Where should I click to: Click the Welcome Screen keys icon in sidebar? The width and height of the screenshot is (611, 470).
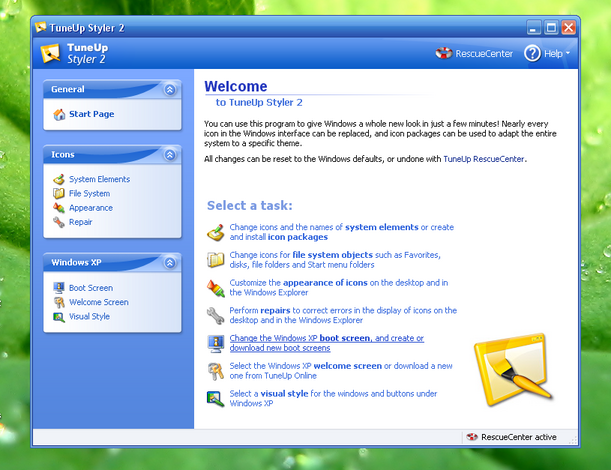pyautogui.click(x=59, y=302)
